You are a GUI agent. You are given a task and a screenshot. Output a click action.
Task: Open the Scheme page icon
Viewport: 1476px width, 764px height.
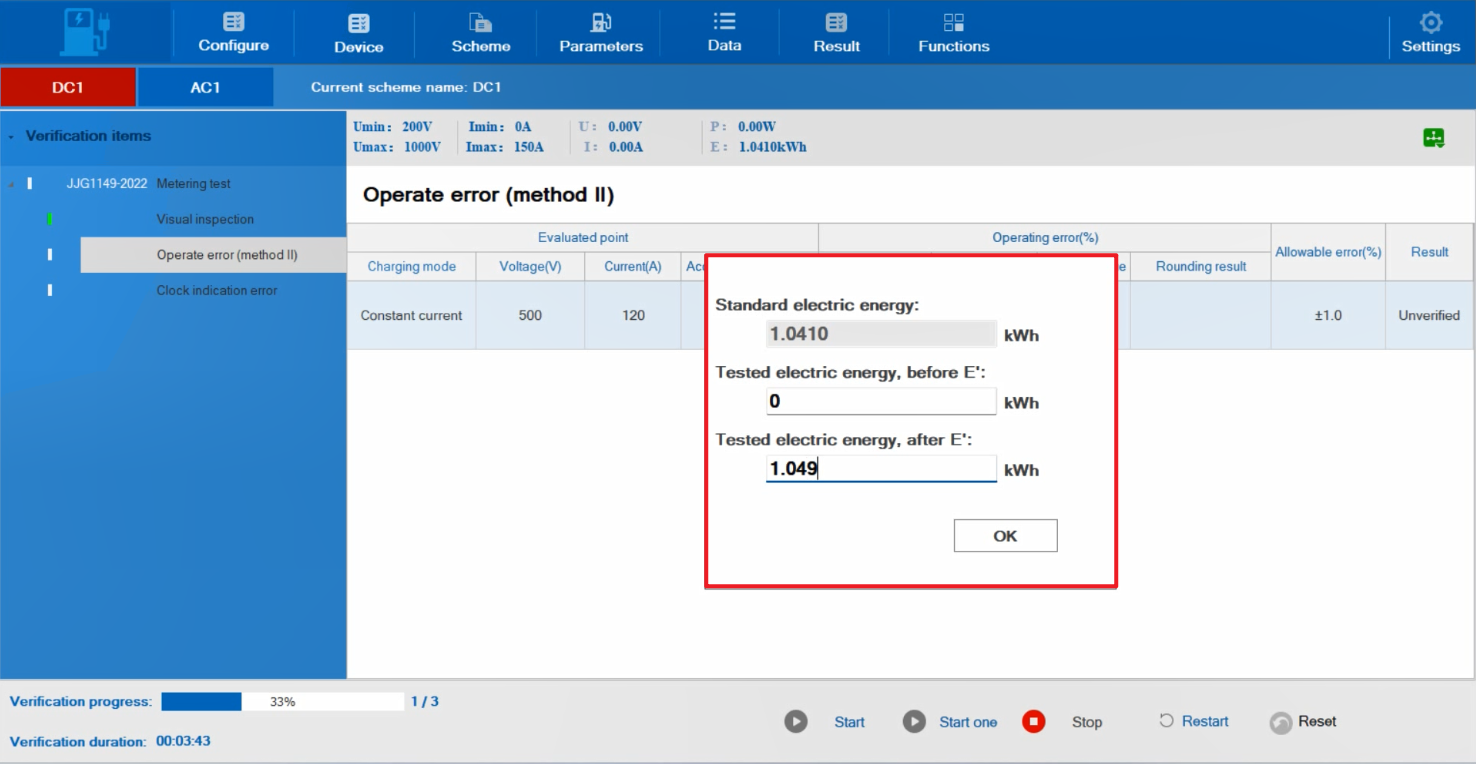tap(480, 23)
